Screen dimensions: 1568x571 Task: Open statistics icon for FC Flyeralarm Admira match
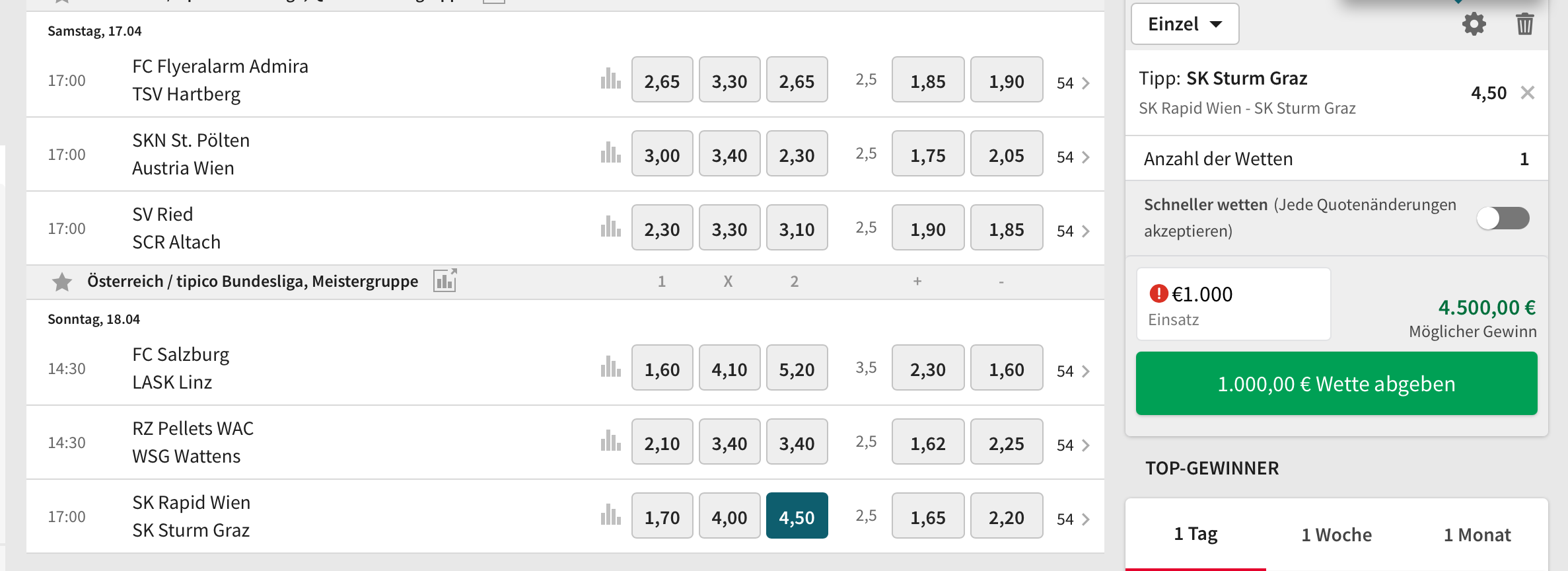611,79
